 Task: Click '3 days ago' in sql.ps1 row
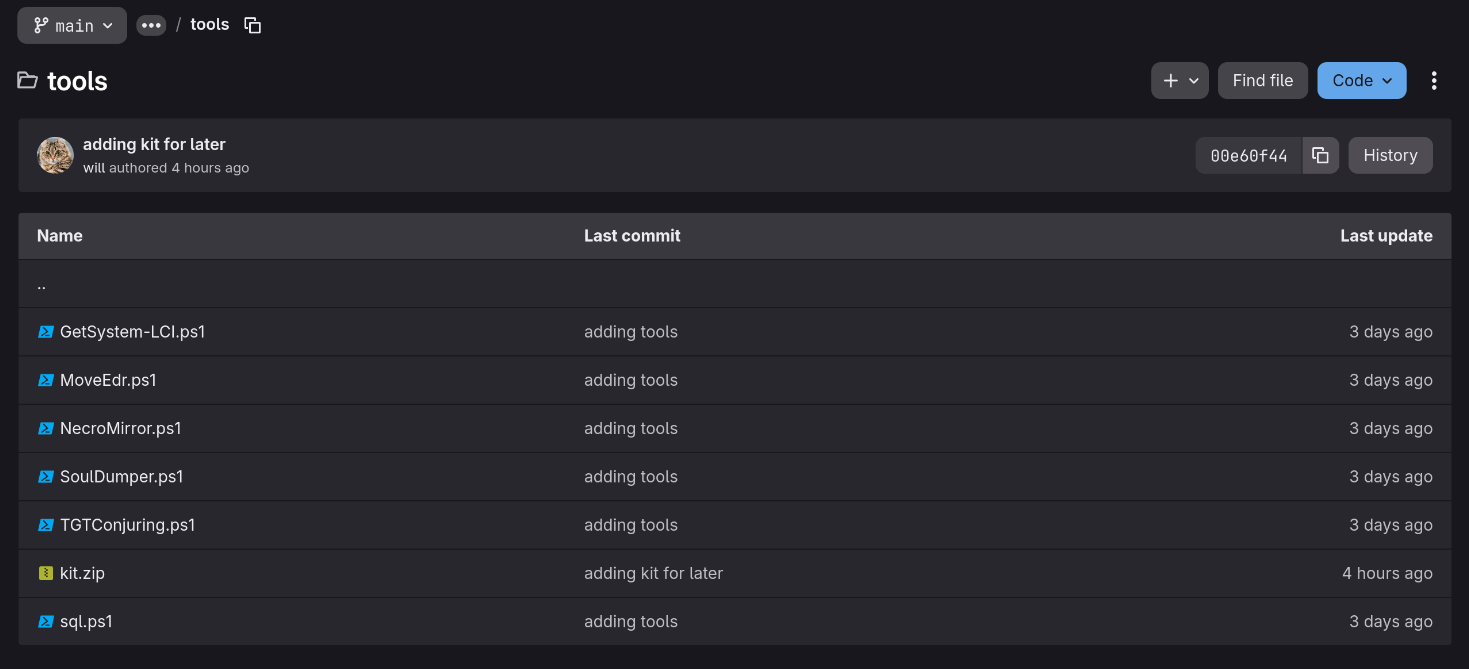tap(1391, 621)
